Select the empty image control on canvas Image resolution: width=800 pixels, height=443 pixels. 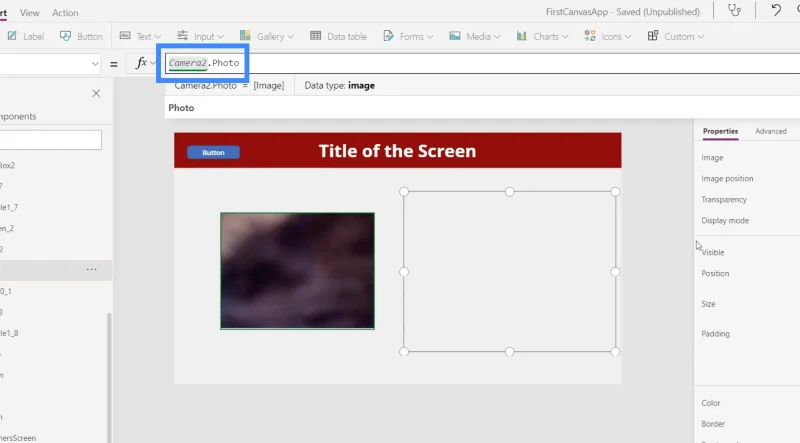(x=509, y=272)
